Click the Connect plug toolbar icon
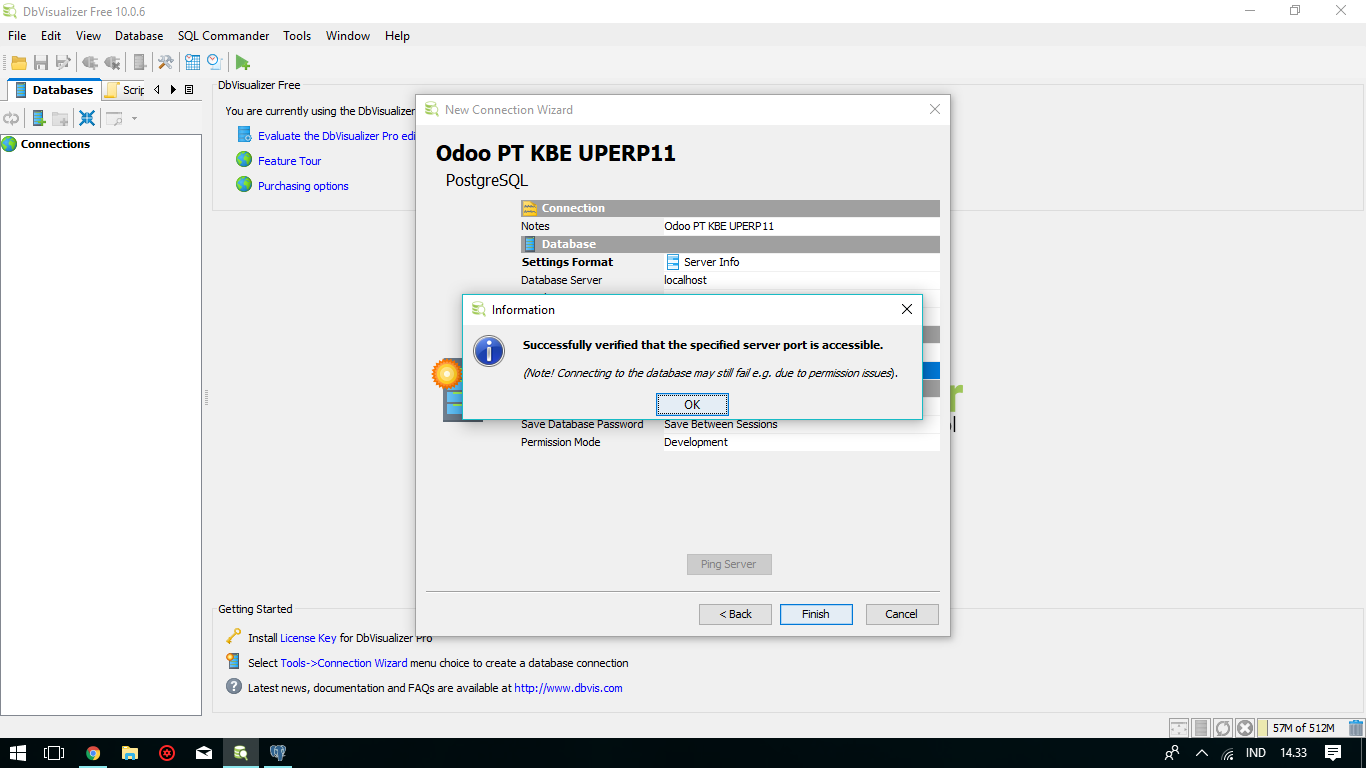Image resolution: width=1366 pixels, height=768 pixels. click(90, 62)
